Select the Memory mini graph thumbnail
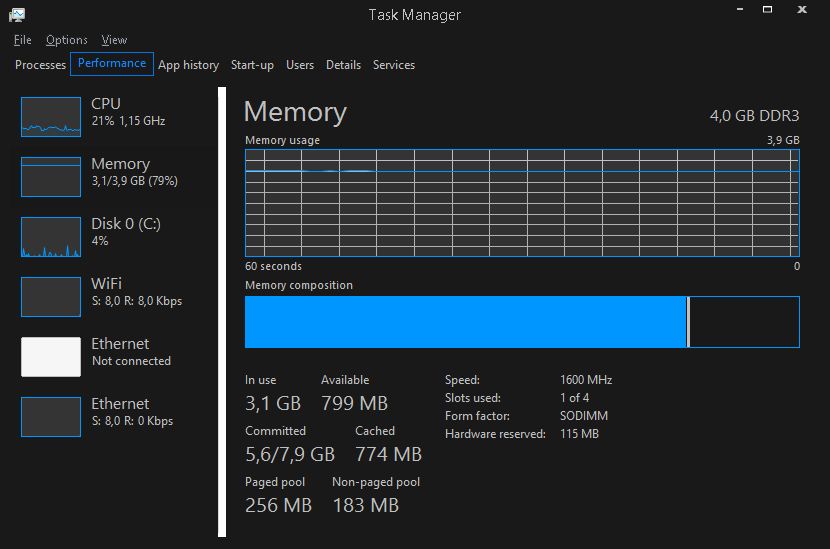Image resolution: width=830 pixels, height=549 pixels. pos(51,177)
